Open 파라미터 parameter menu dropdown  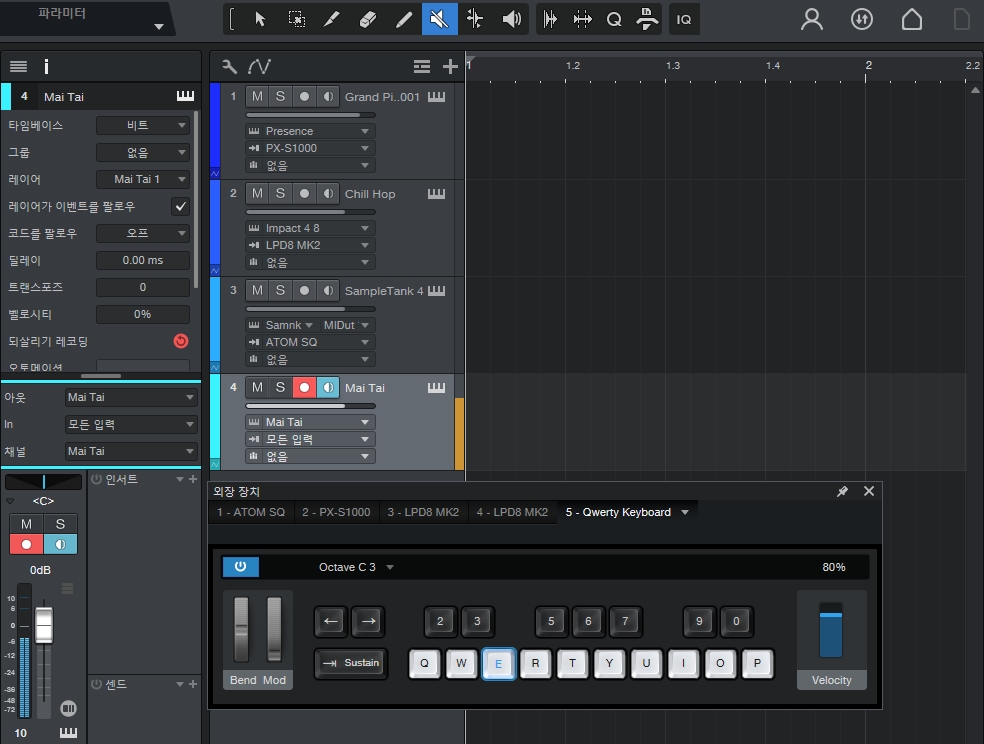159,26
